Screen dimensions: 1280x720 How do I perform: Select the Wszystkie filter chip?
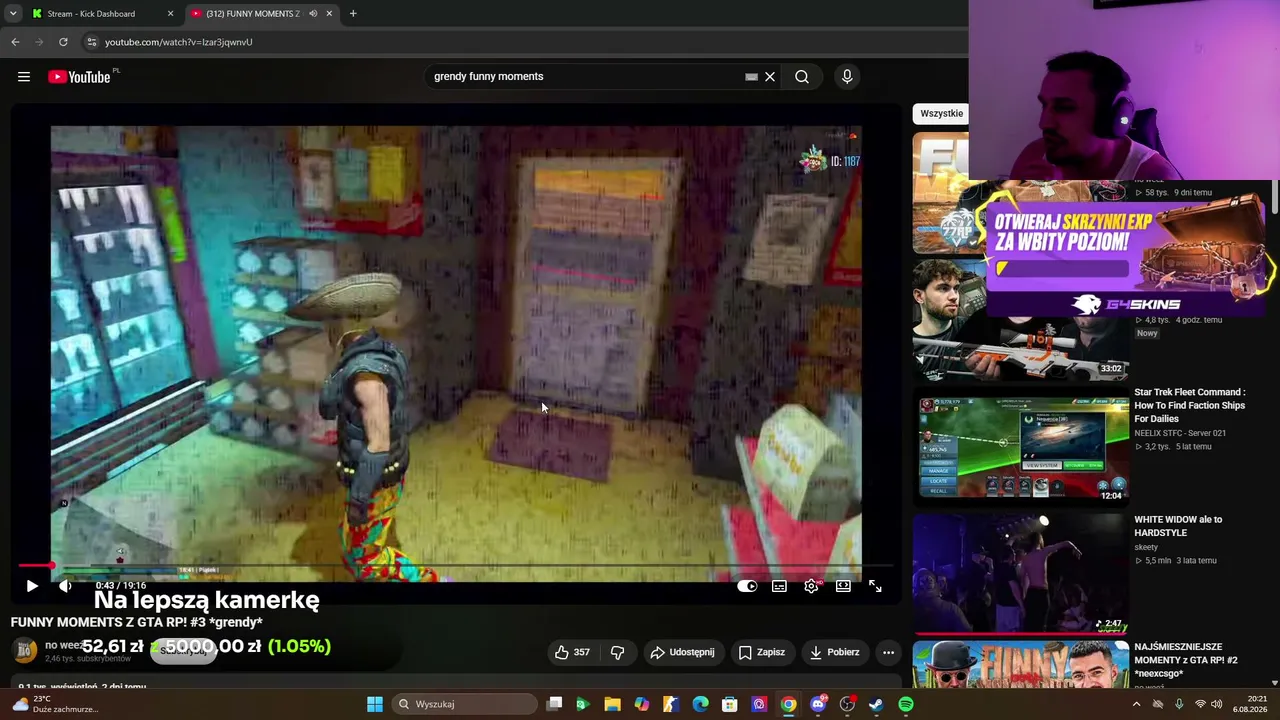click(x=941, y=113)
